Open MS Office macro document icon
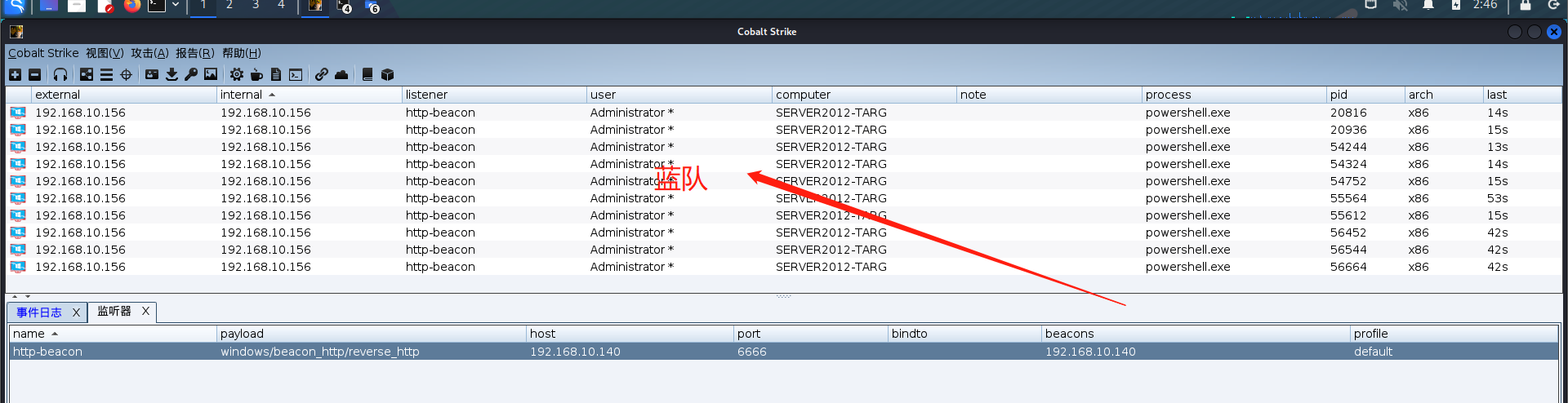 point(276,75)
